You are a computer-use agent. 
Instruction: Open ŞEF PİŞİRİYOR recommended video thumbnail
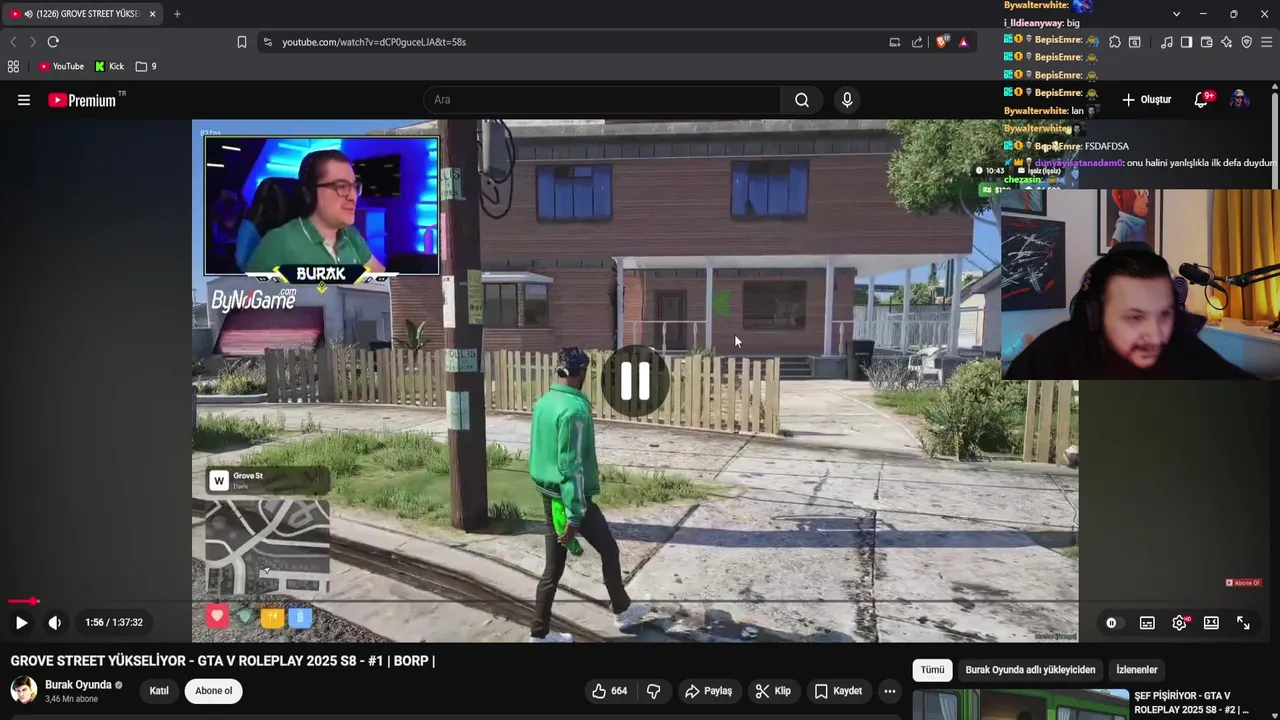[x=1021, y=704]
